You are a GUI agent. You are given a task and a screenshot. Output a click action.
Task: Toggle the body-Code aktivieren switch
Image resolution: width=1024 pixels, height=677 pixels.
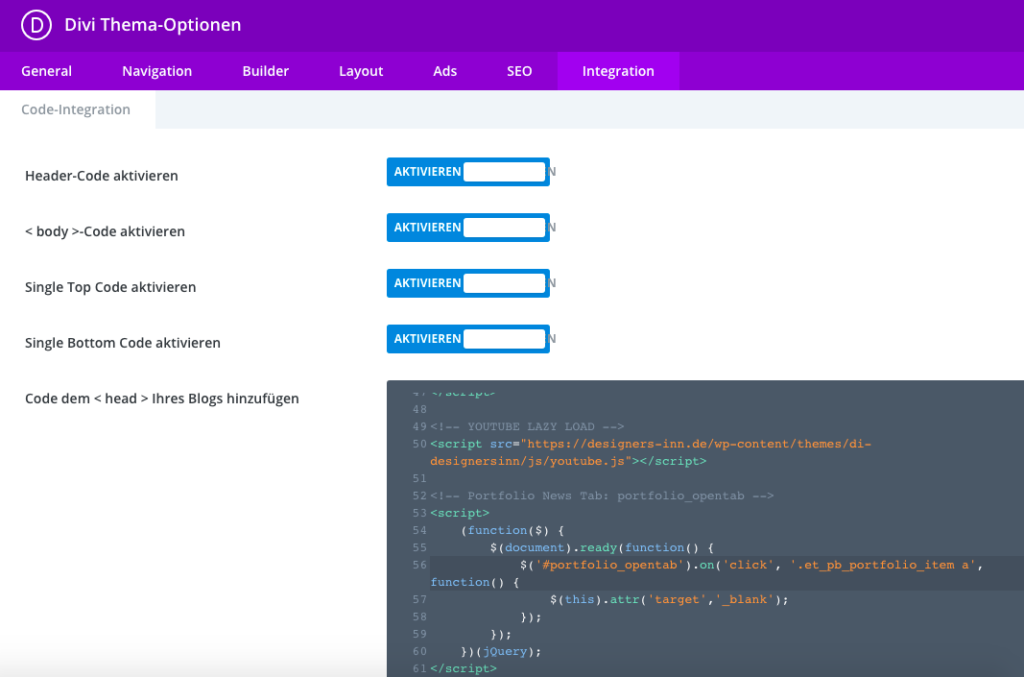click(x=468, y=227)
